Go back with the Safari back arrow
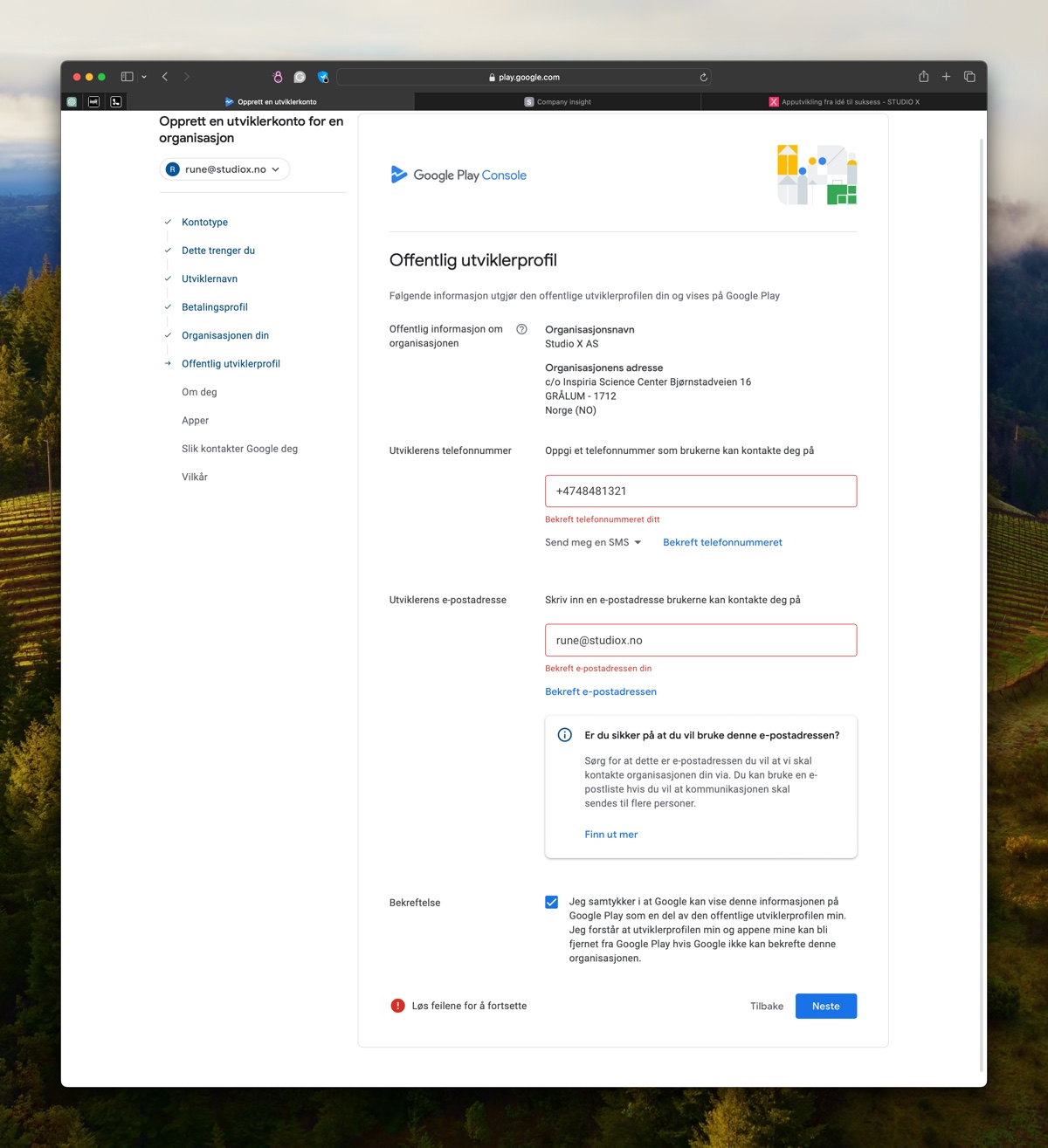 165,77
